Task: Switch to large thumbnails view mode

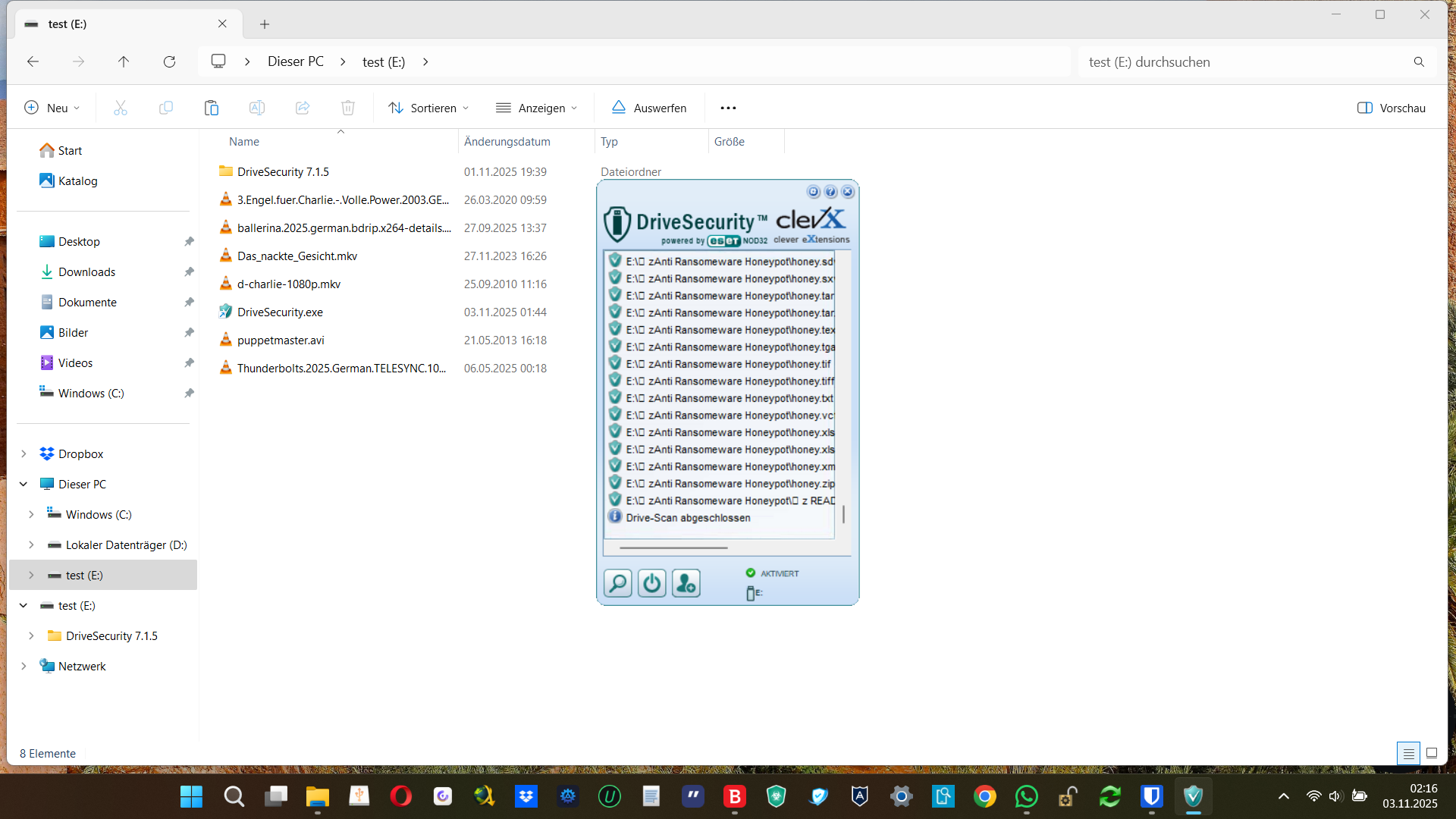Action: click(x=1432, y=753)
